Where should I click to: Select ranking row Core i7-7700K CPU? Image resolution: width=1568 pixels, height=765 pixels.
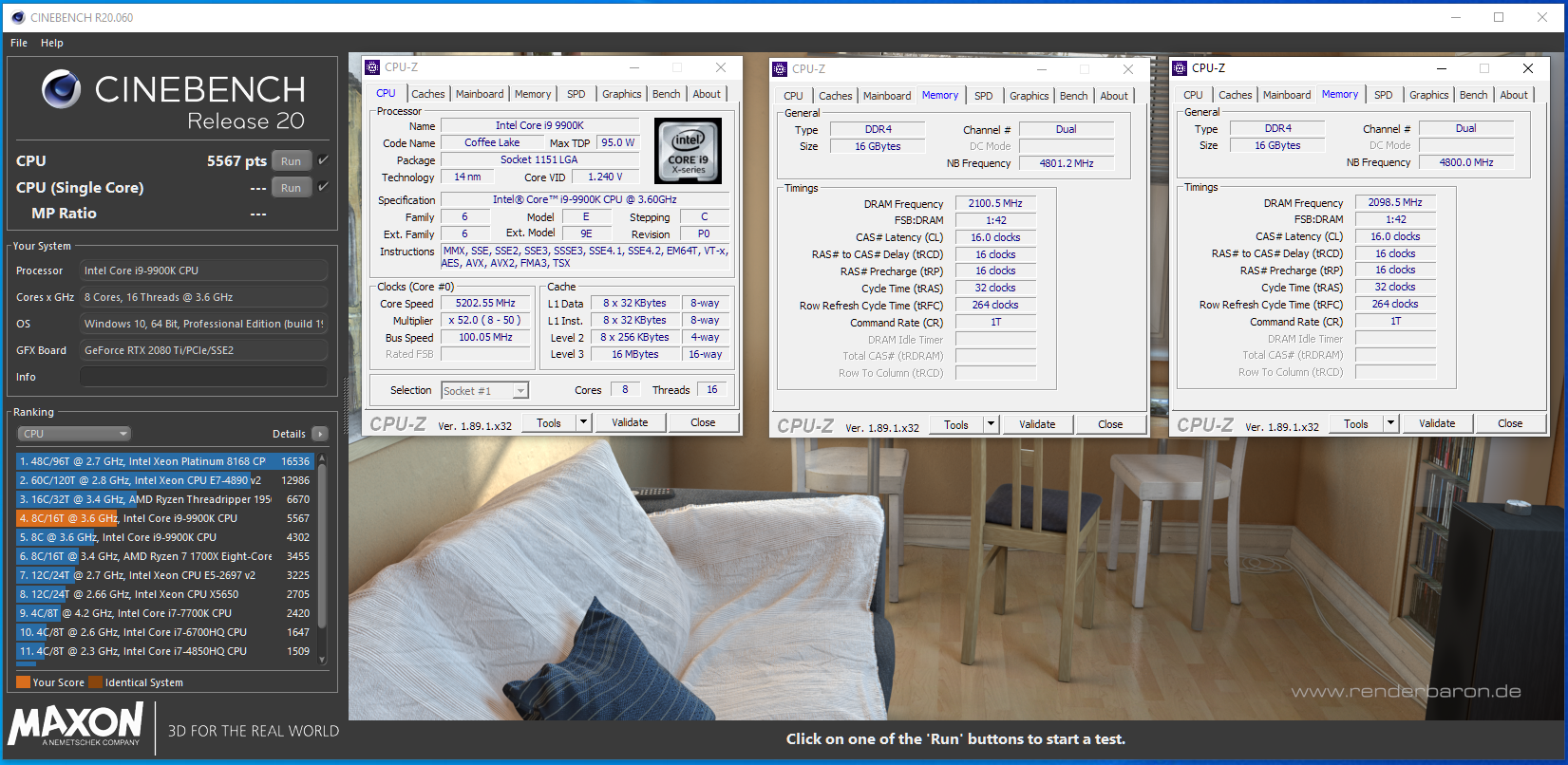coord(164,613)
